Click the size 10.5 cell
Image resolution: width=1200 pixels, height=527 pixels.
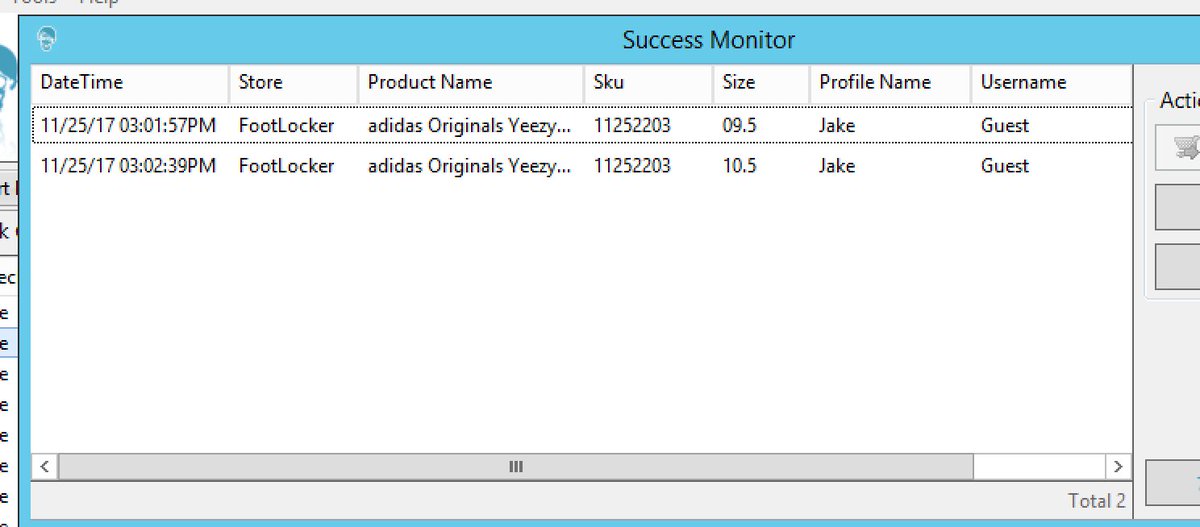740,166
